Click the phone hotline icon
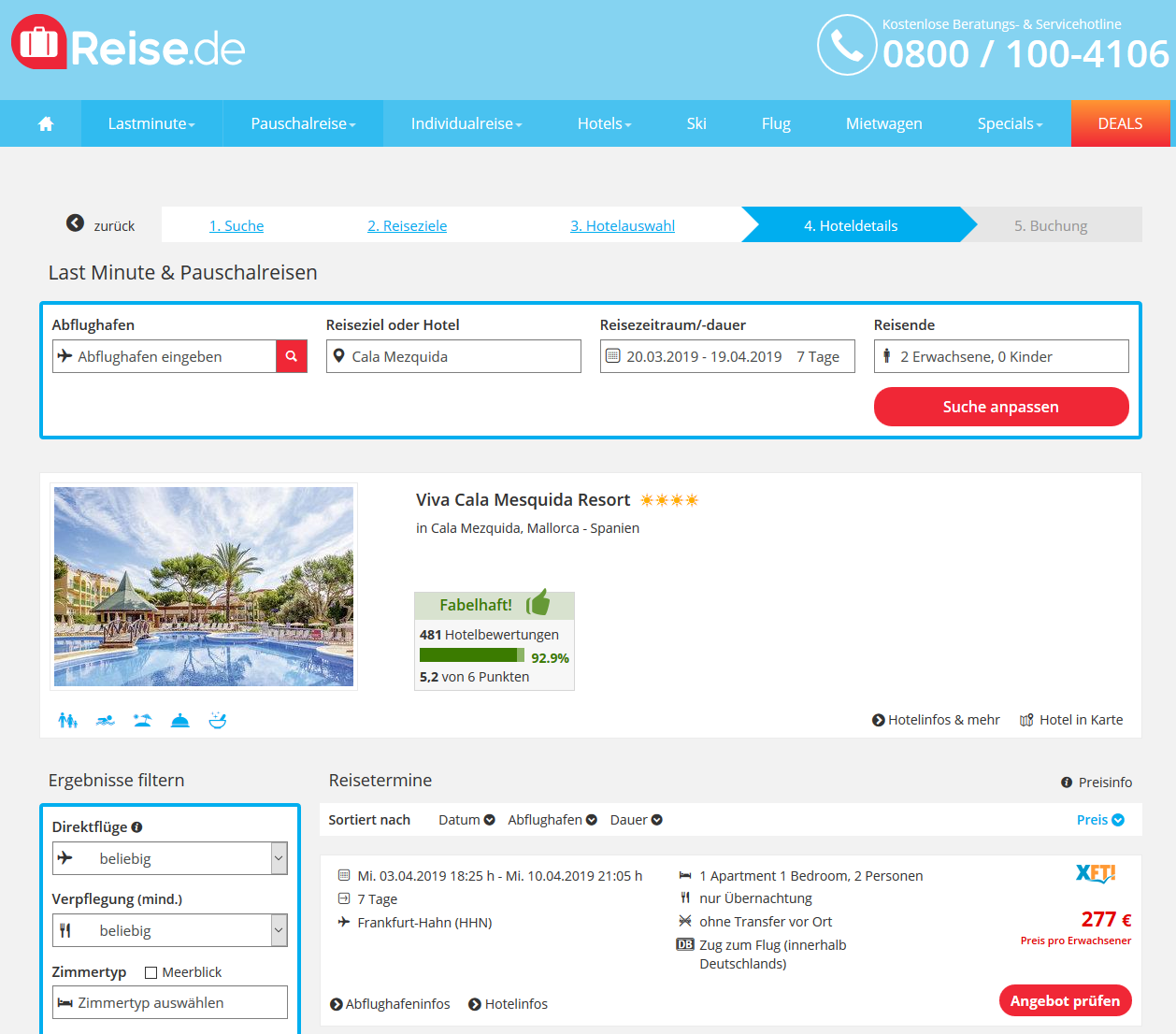Viewport: 1176px width, 1034px height. click(847, 45)
